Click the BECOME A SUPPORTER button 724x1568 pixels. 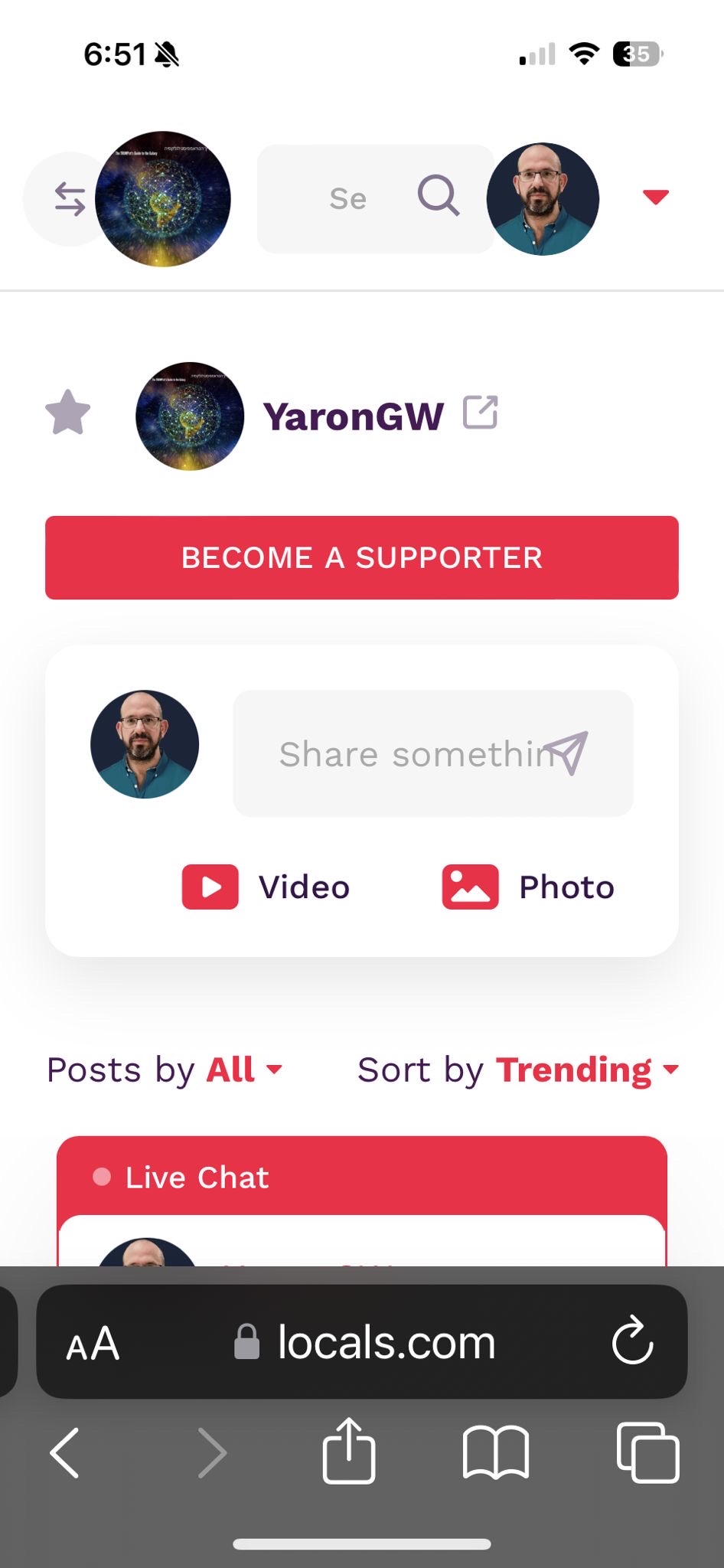[x=362, y=557]
